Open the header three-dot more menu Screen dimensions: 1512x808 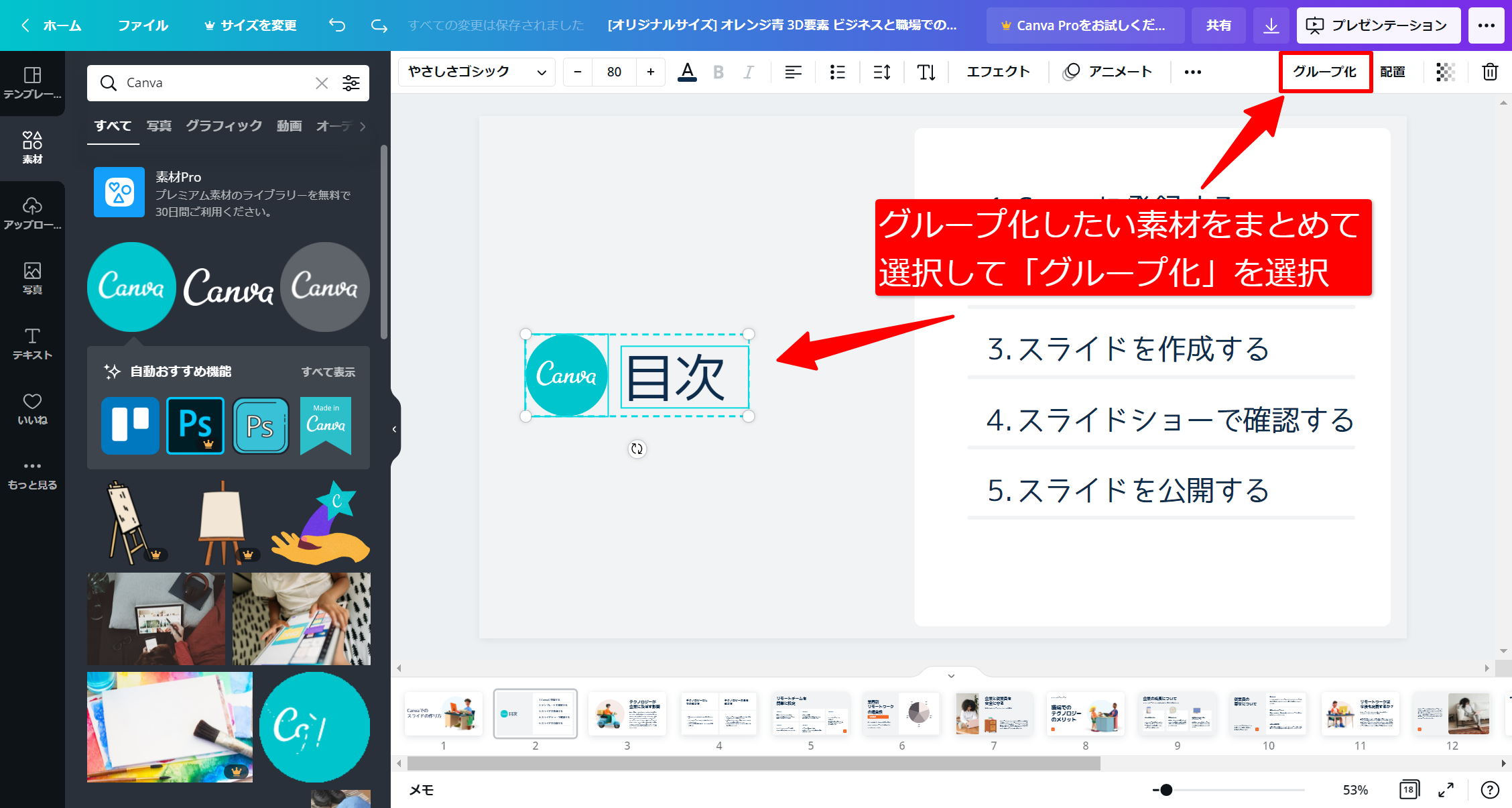[x=1486, y=25]
